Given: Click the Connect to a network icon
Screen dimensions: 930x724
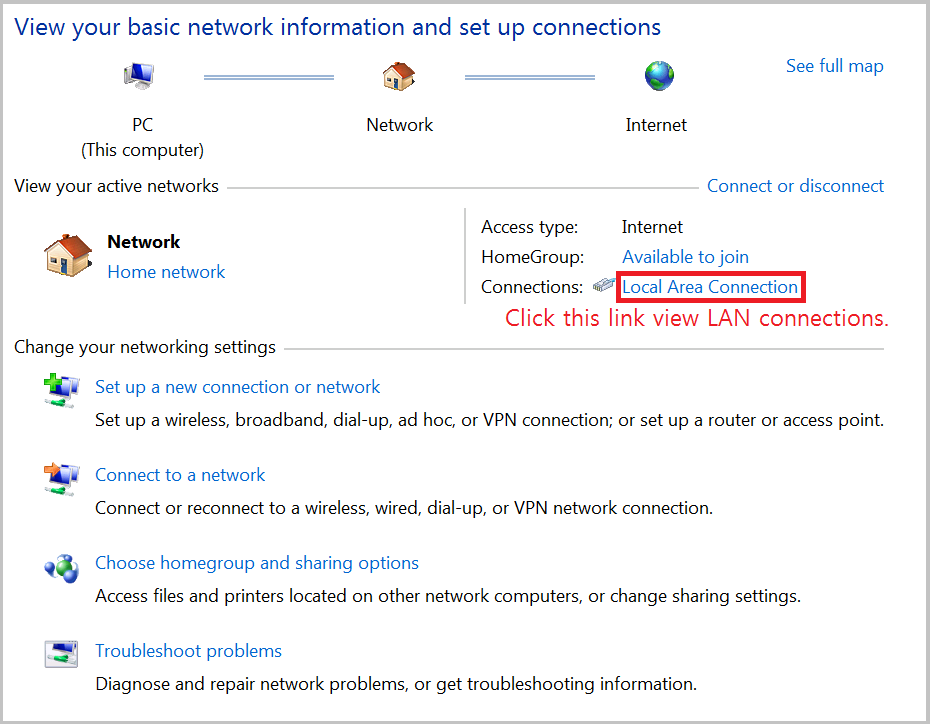Looking at the screenshot, I should pos(61,477).
